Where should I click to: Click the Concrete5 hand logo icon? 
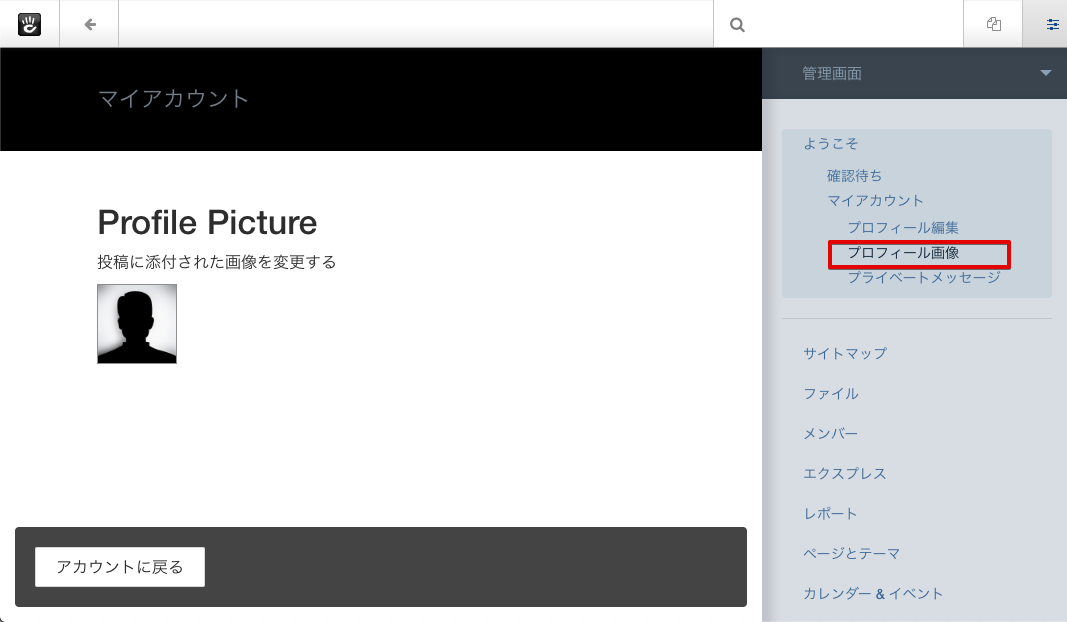[30, 23]
